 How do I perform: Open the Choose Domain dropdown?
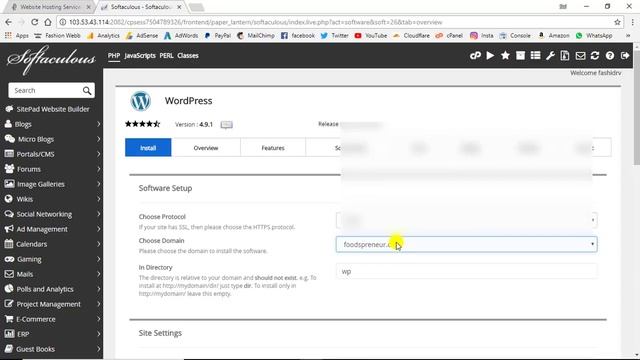pos(467,244)
